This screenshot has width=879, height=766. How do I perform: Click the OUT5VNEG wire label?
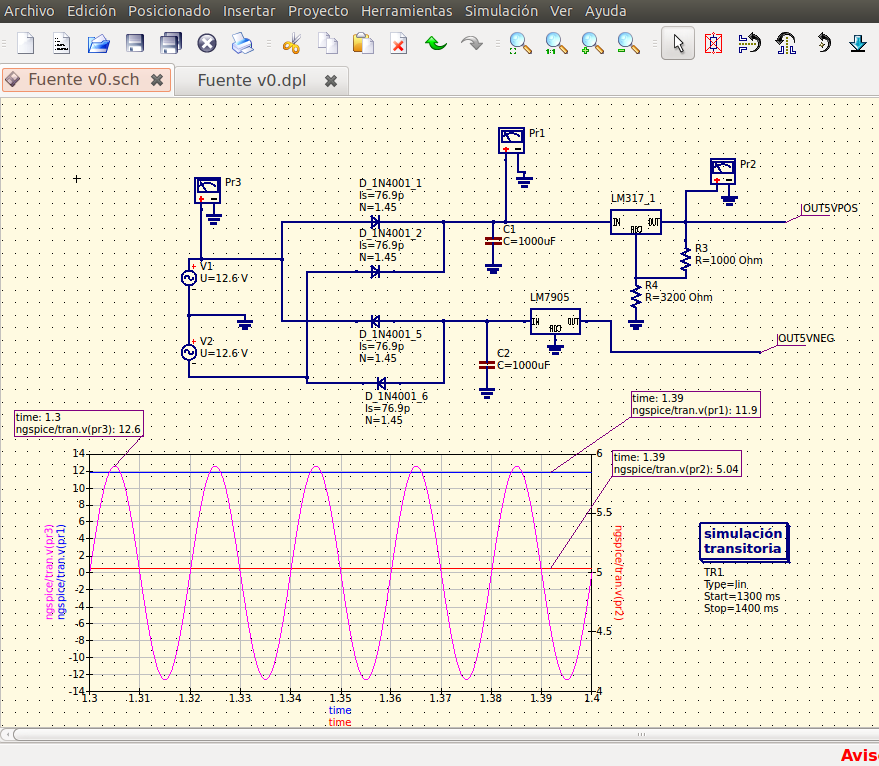pos(806,338)
